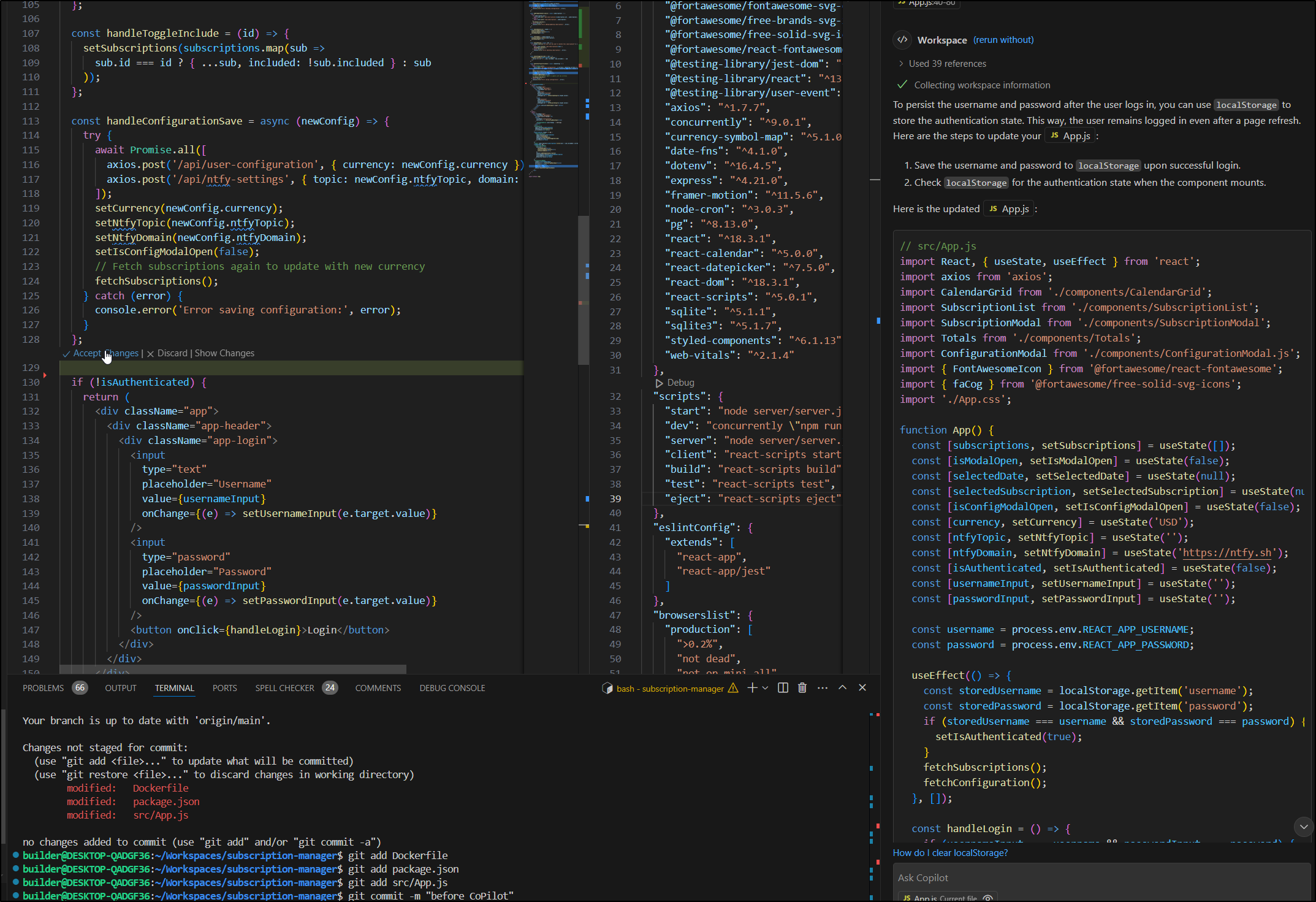
Task: Click the App.js horizontal scrollbar
Action: click(233, 669)
